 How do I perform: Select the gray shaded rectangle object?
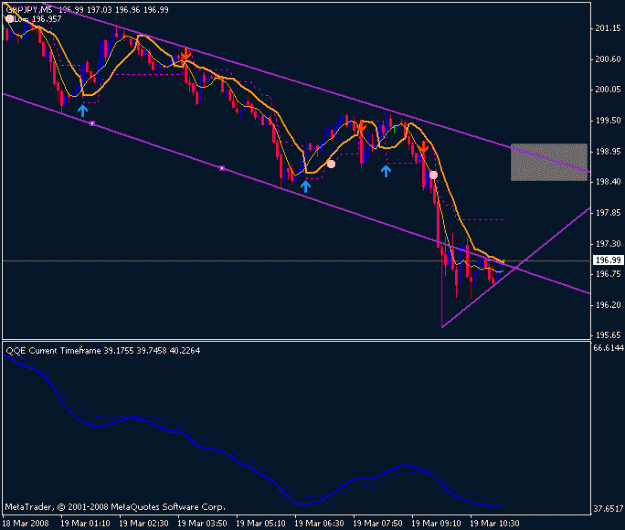(549, 162)
